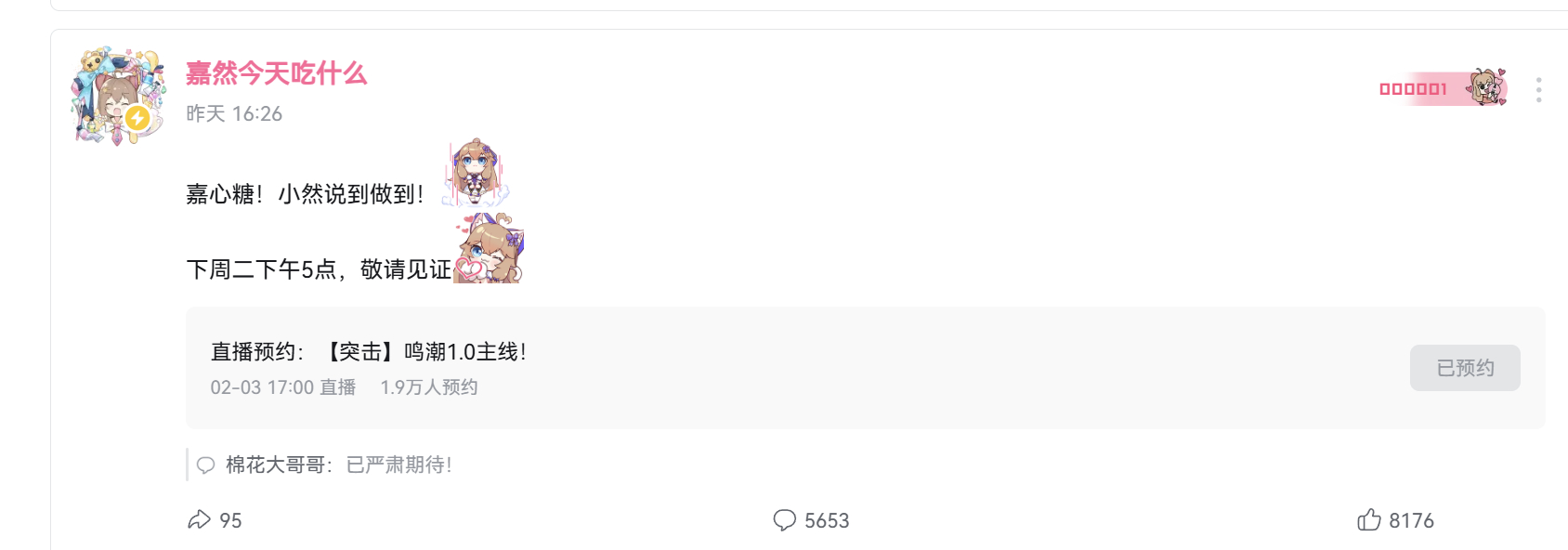This screenshot has width=1568, height=550.
Task: Click the 000001 fan number badge
Action: pyautogui.click(x=1413, y=89)
